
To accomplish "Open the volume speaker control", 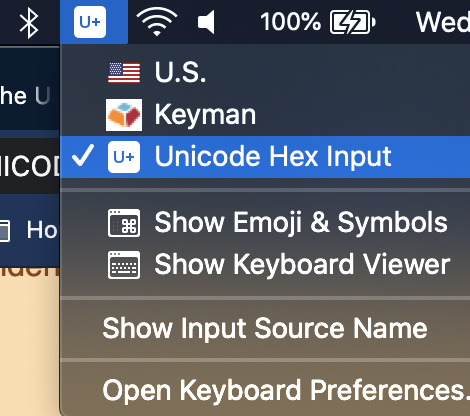I will tap(206, 22).
